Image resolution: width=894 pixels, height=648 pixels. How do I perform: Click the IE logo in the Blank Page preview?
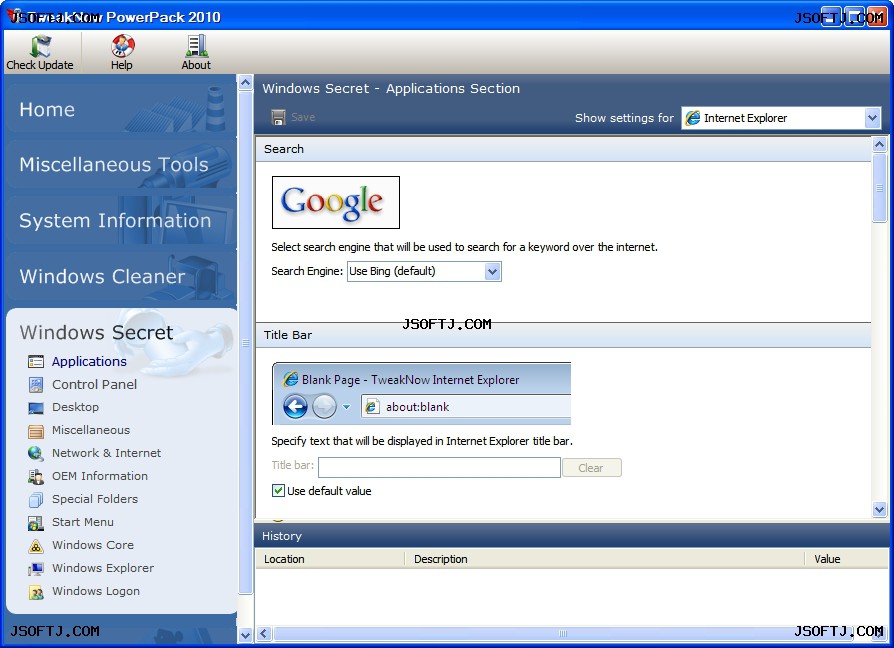tap(290, 379)
